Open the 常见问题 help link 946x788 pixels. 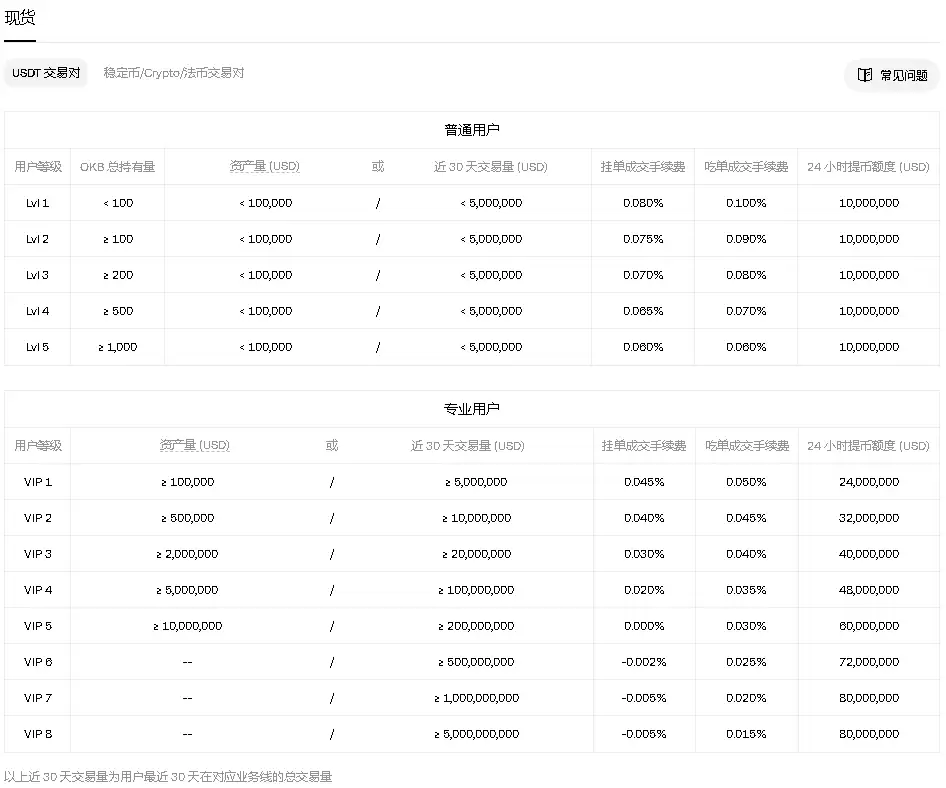[x=903, y=74]
